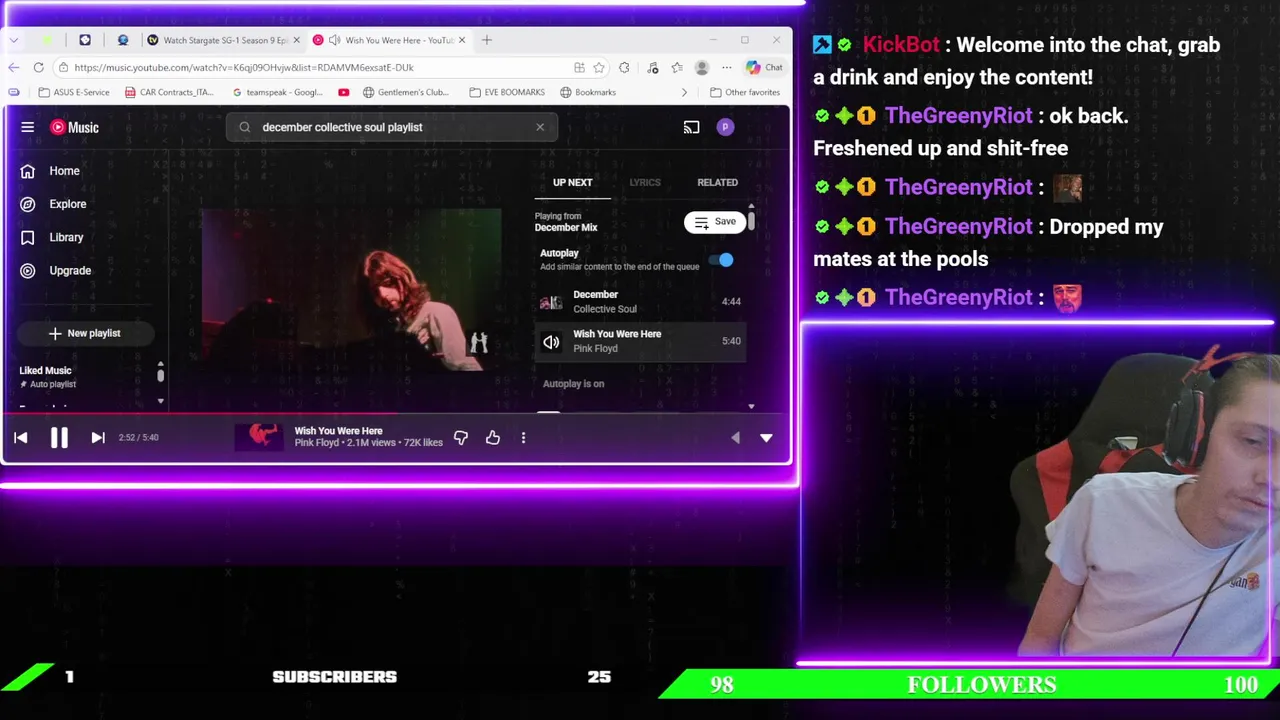Open the EVE BOOMARKS folder
This screenshot has width=1280, height=720.
click(x=507, y=92)
